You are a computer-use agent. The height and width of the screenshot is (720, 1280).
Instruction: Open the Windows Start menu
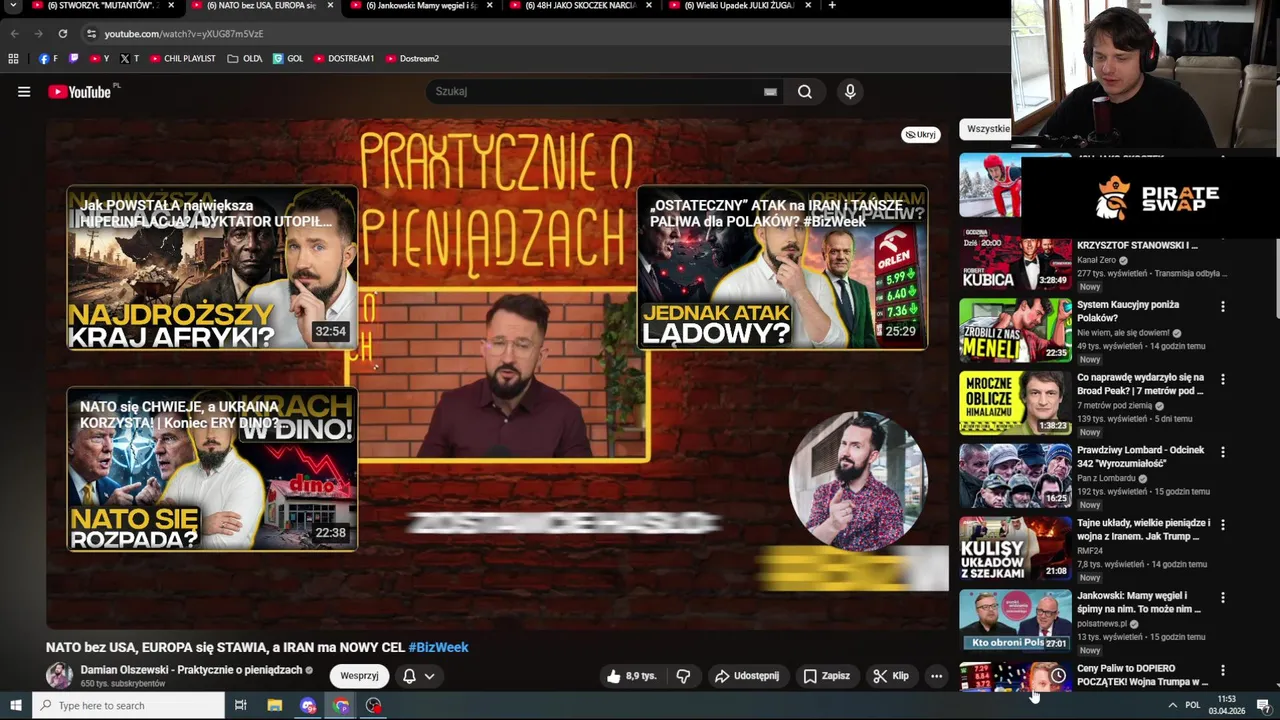click(x=15, y=706)
